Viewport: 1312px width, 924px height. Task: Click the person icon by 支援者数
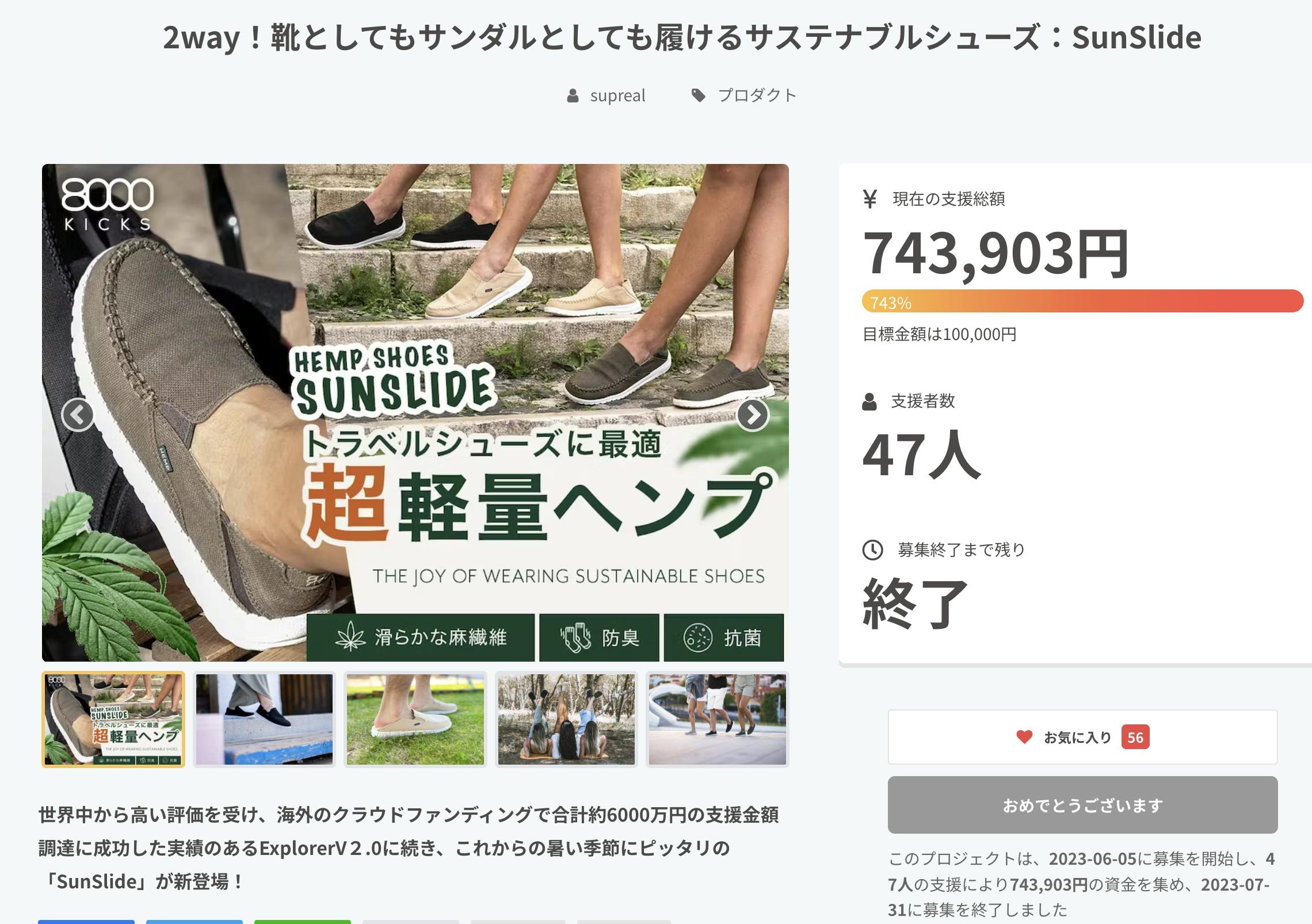tap(869, 401)
